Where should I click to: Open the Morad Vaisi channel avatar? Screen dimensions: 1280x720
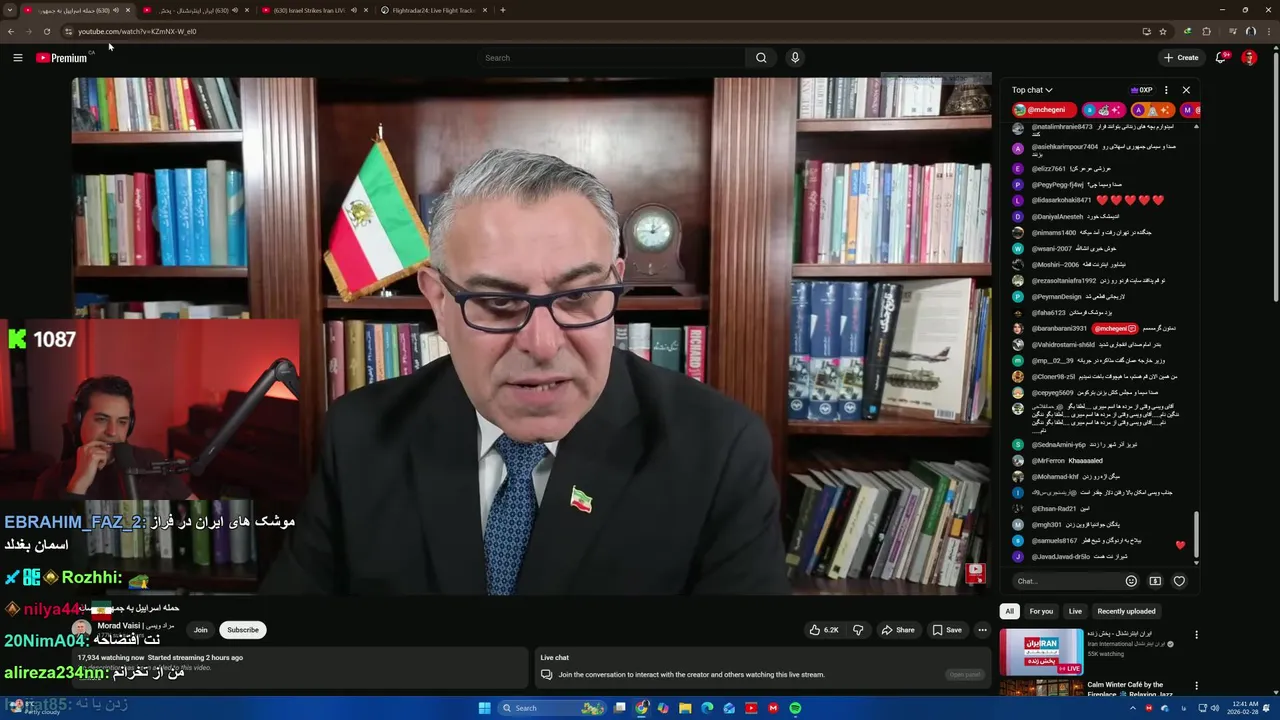81,629
